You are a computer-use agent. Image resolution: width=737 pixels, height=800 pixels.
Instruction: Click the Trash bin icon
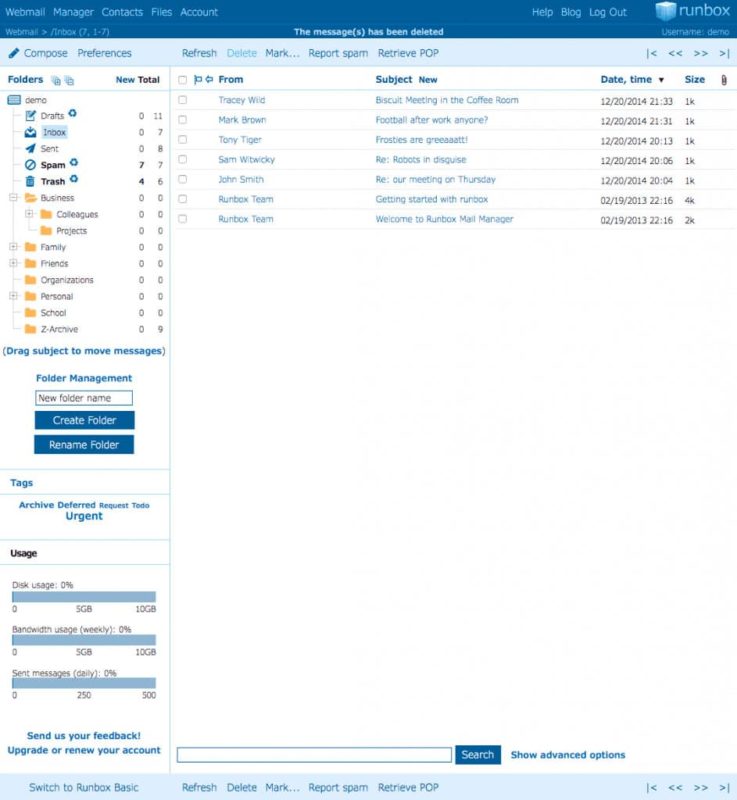pos(30,181)
